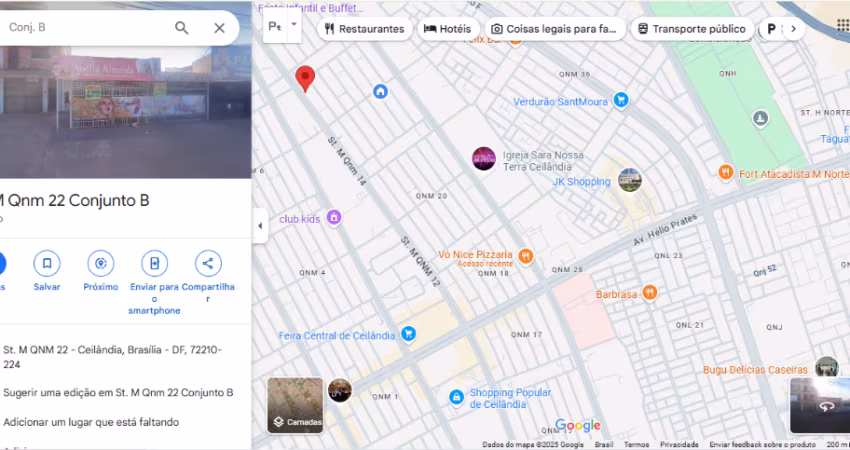Click the red location pin on the map
Viewport: 850px width, 450px height.
305,79
